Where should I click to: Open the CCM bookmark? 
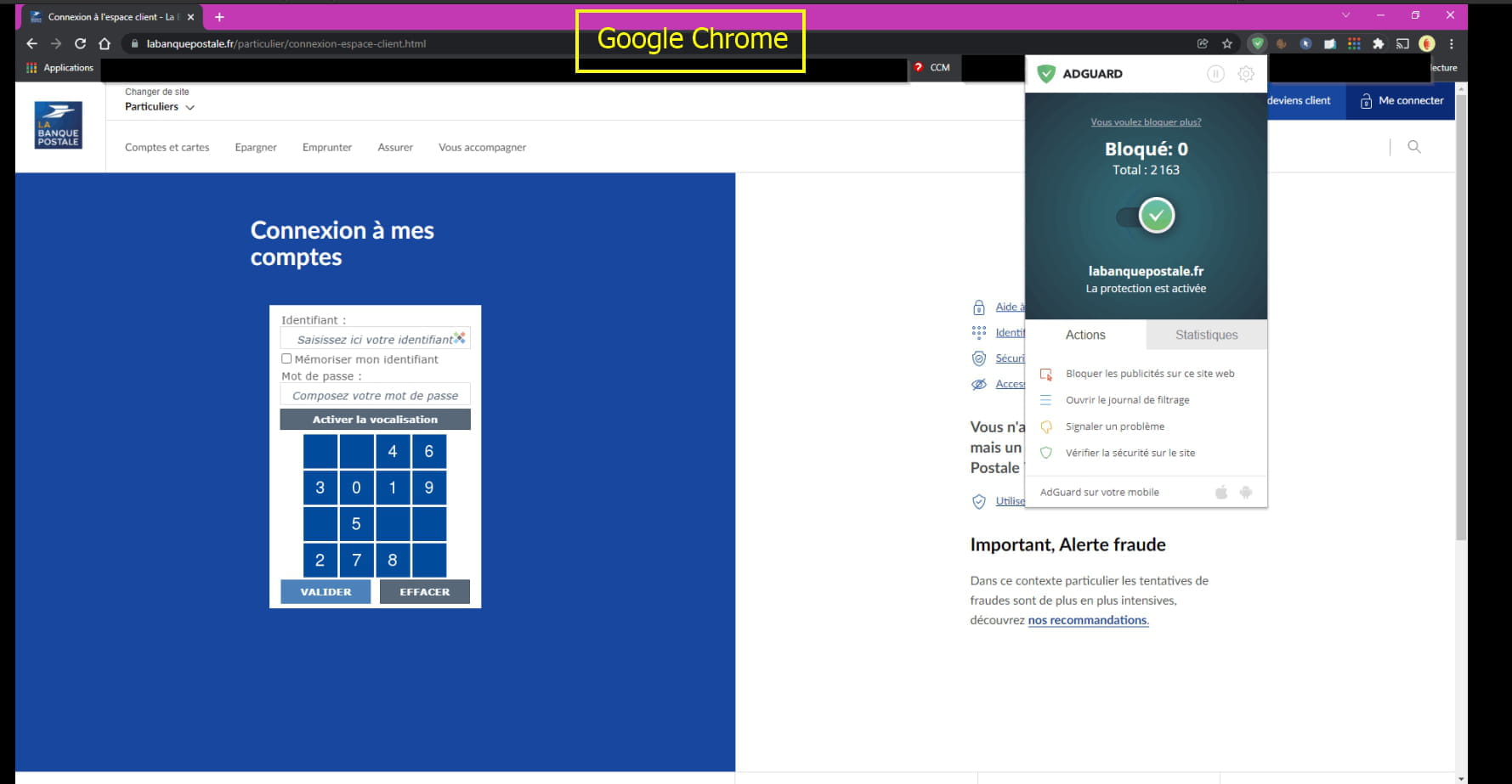click(932, 67)
